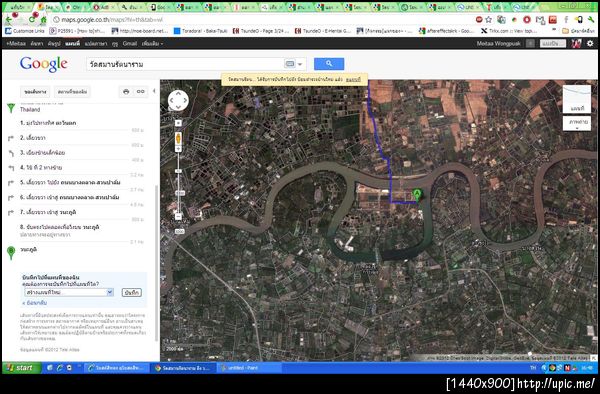Pan the map down with the compass control
This screenshot has width=600, height=394.
(x=178, y=107)
